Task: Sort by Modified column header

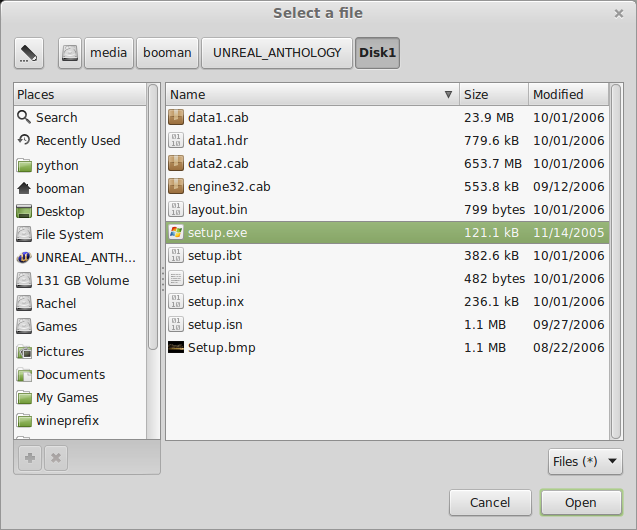Action: (x=569, y=95)
